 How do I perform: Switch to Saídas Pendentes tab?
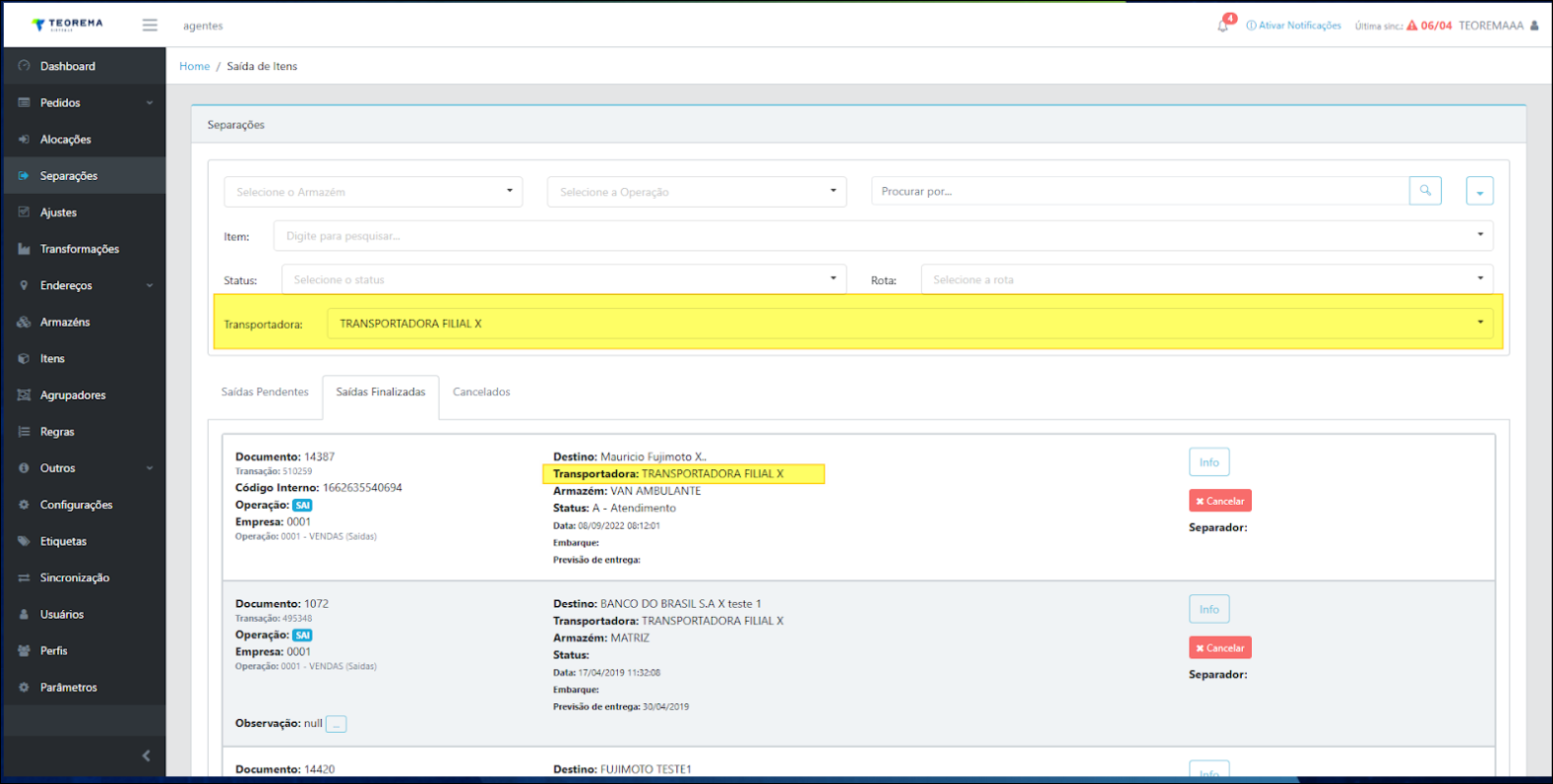265,392
